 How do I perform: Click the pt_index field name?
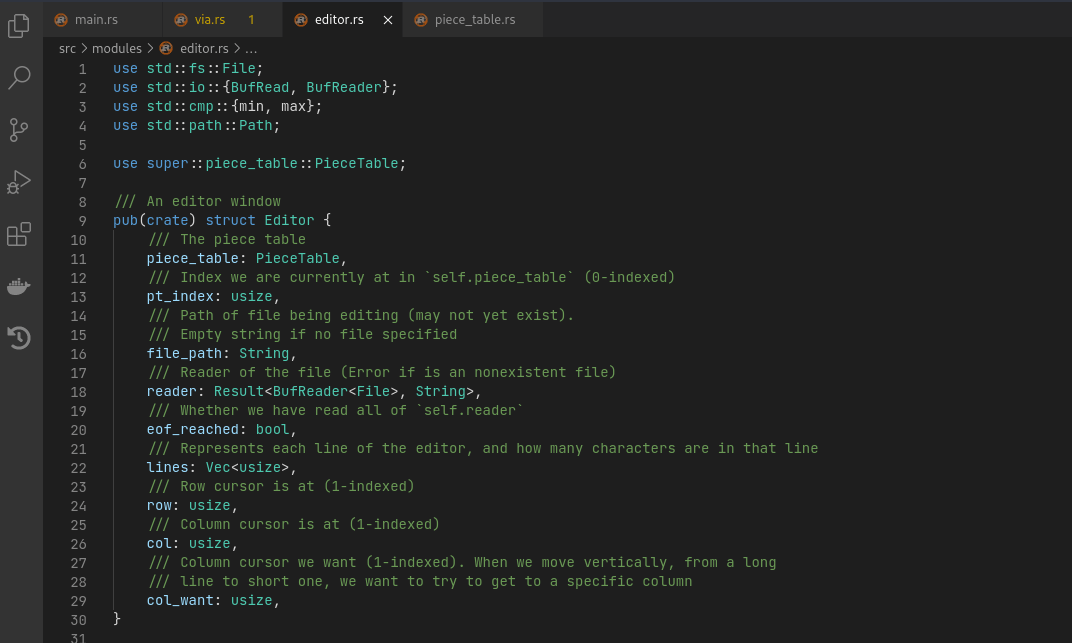pyautogui.click(x=180, y=296)
